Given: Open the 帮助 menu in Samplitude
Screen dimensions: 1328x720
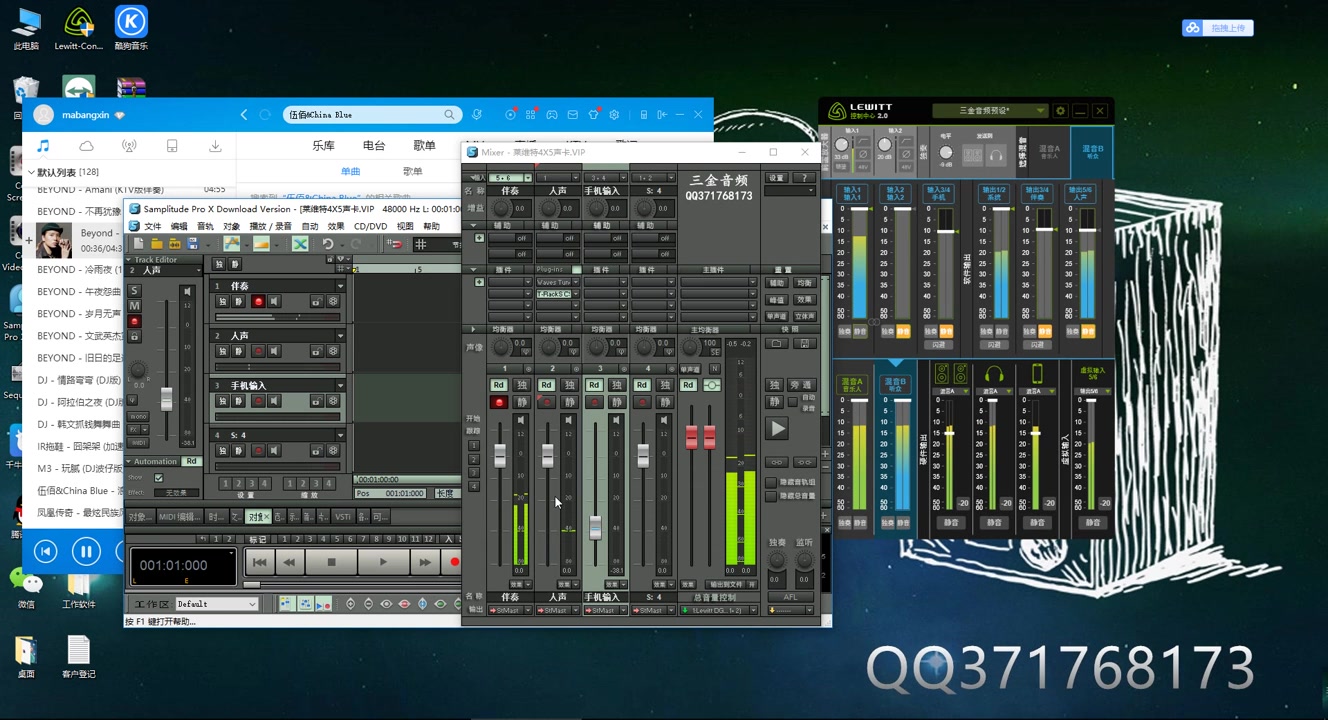Looking at the screenshot, I should pos(431,226).
